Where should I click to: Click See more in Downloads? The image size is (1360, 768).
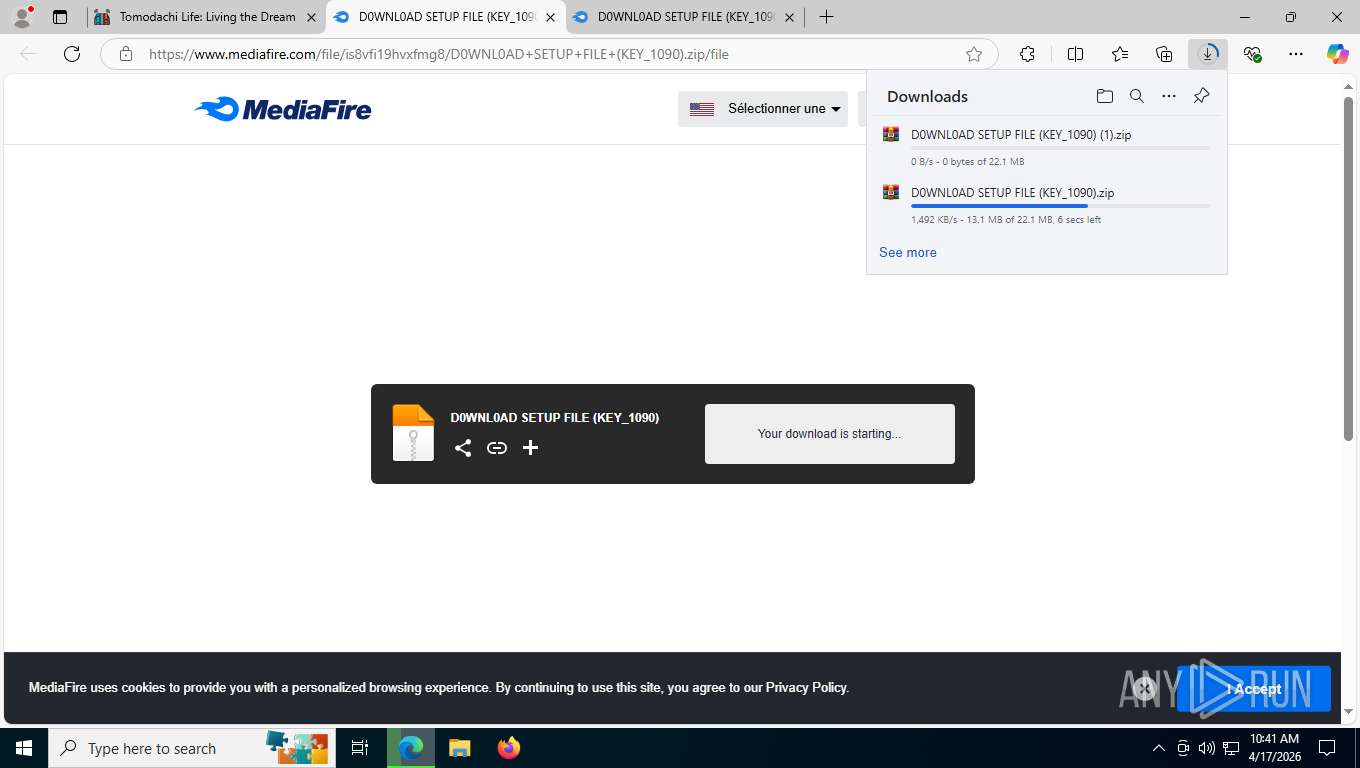[x=907, y=252]
